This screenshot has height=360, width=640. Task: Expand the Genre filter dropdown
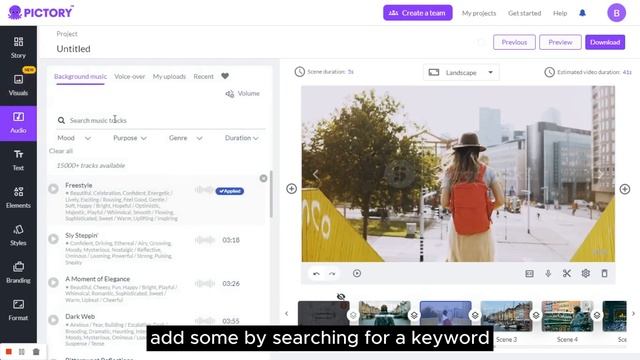186,138
